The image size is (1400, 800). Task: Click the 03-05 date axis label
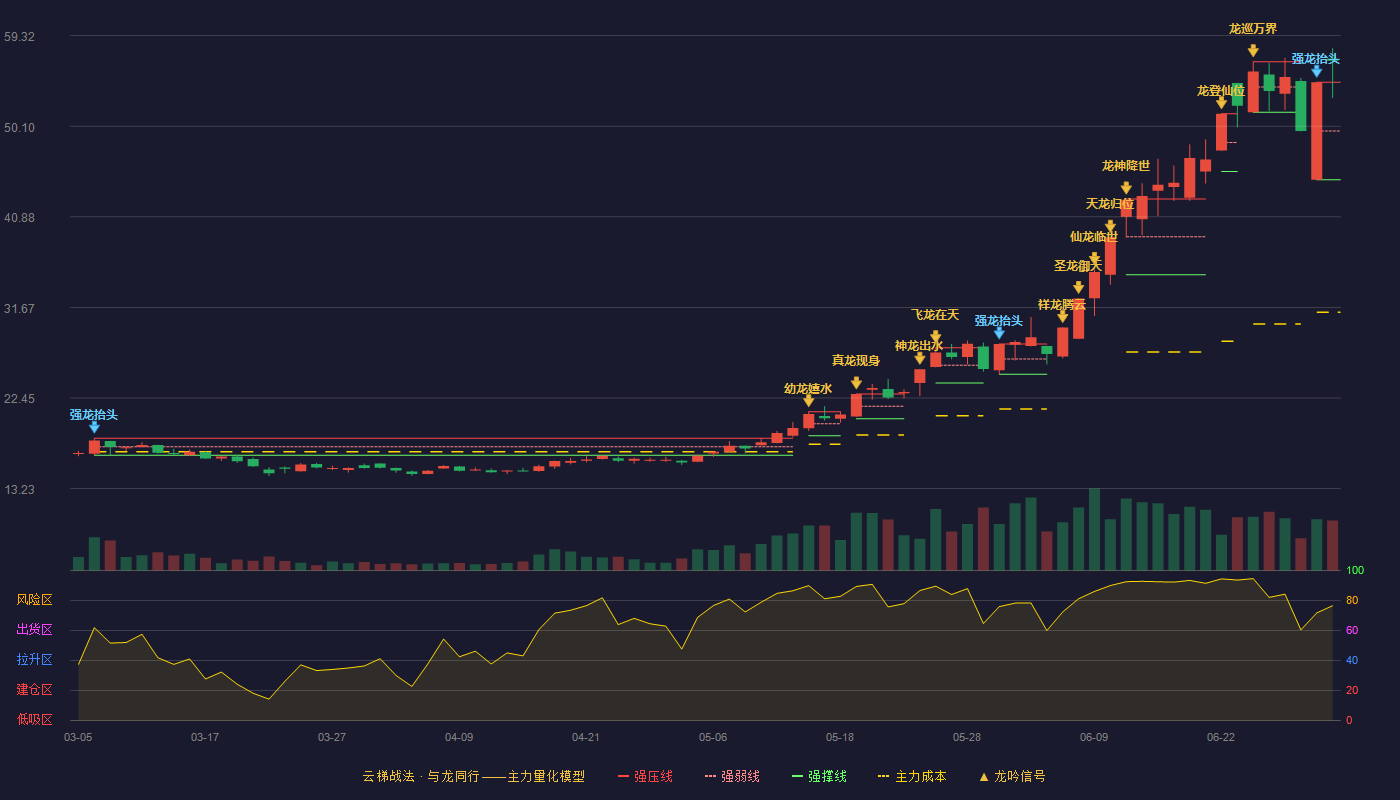coord(78,737)
